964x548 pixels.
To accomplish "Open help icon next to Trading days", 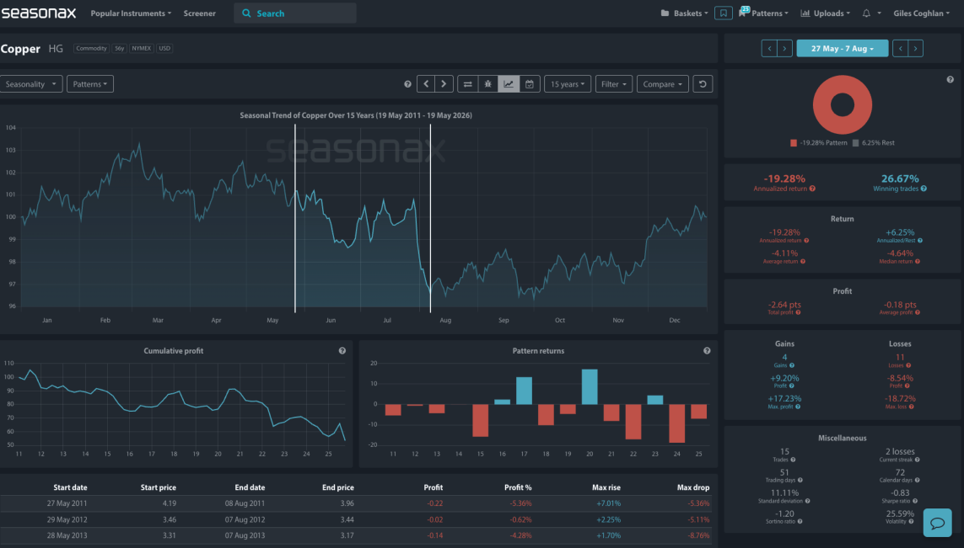I will point(800,480).
